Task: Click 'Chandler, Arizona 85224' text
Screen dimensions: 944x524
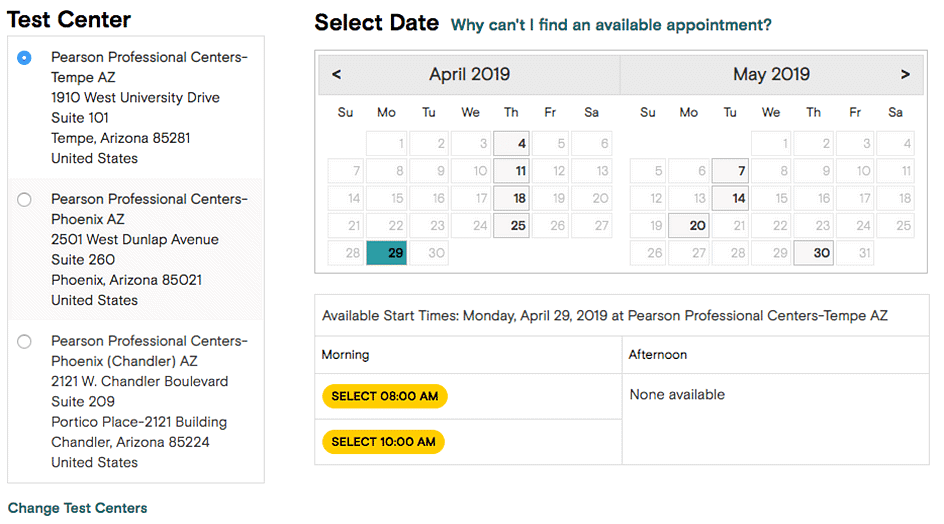Action: (x=130, y=442)
